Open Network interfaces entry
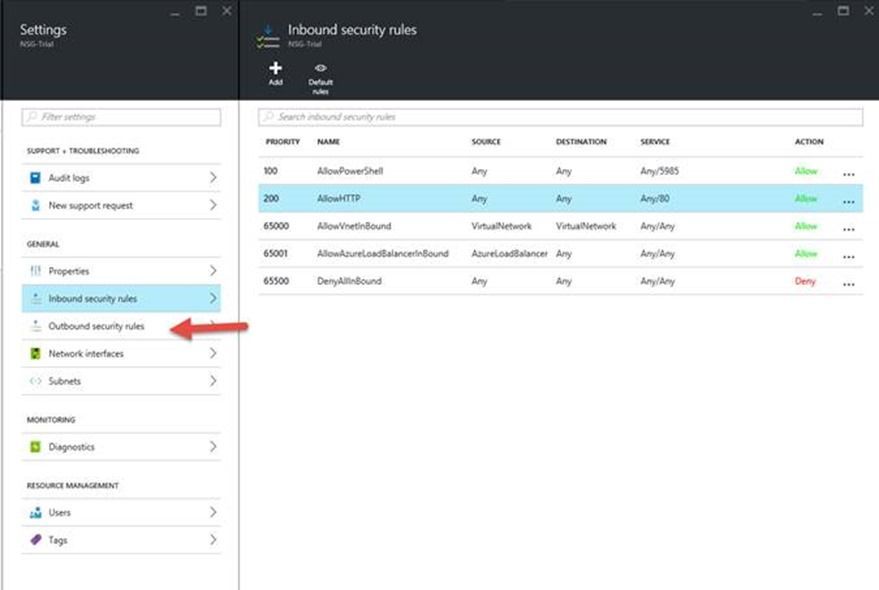This screenshot has height=590, width=879. (x=121, y=353)
